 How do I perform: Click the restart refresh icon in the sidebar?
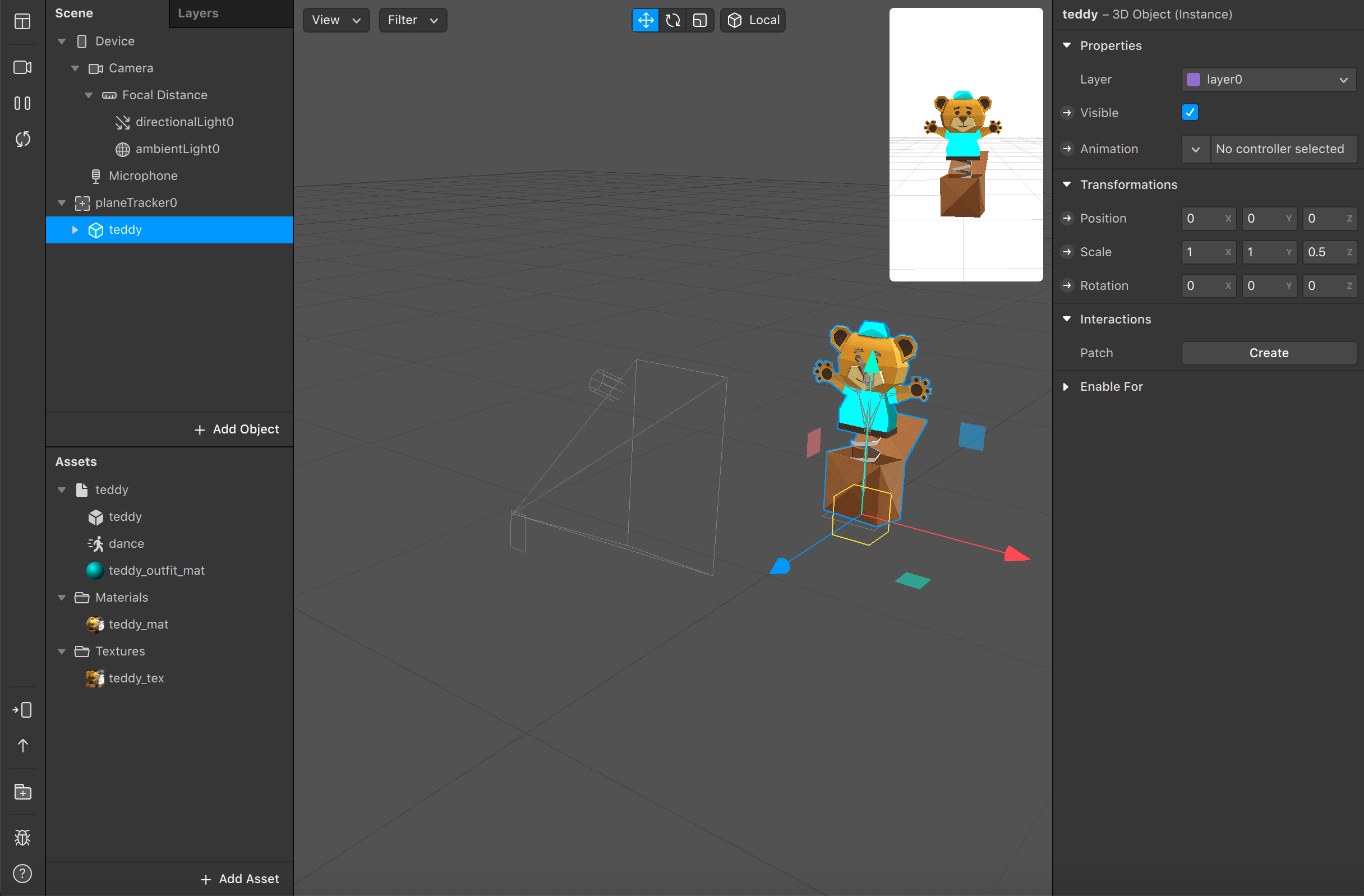point(22,139)
